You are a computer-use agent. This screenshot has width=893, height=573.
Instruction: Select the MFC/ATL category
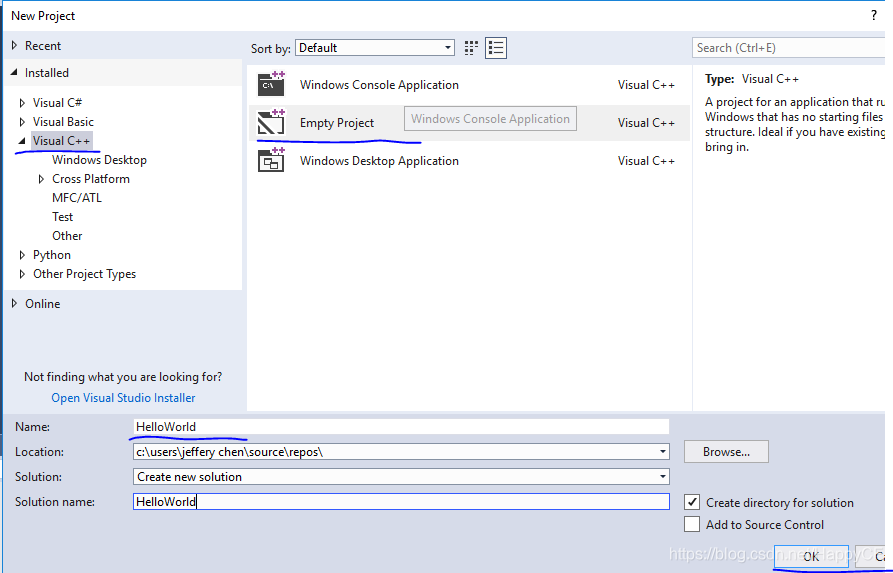tap(77, 198)
